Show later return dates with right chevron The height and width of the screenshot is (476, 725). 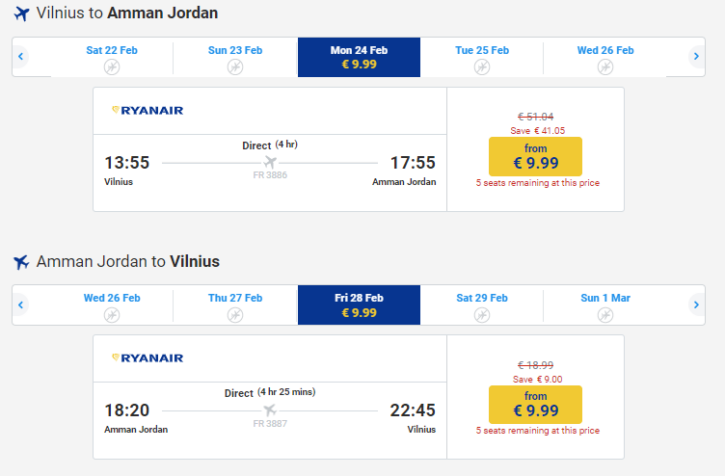coord(696,305)
